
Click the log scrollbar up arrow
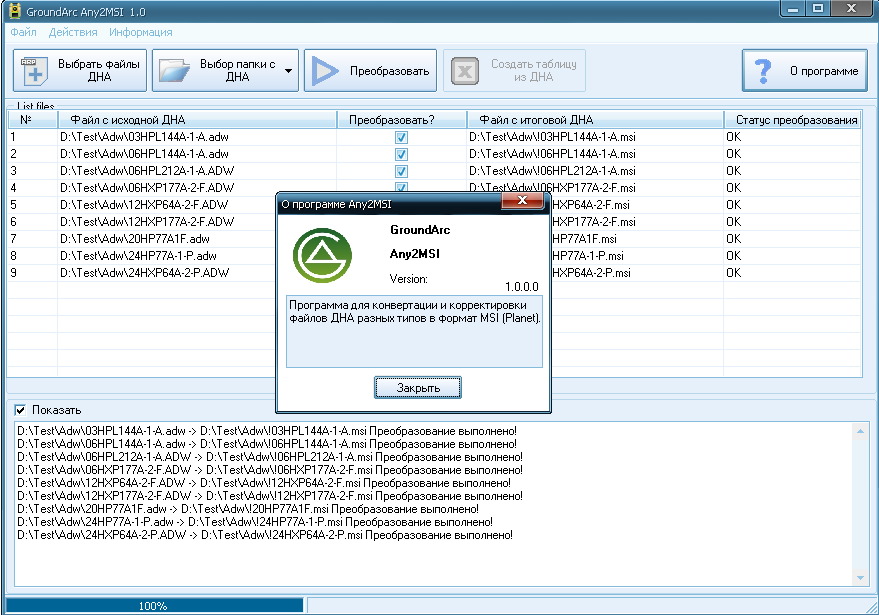click(860, 431)
